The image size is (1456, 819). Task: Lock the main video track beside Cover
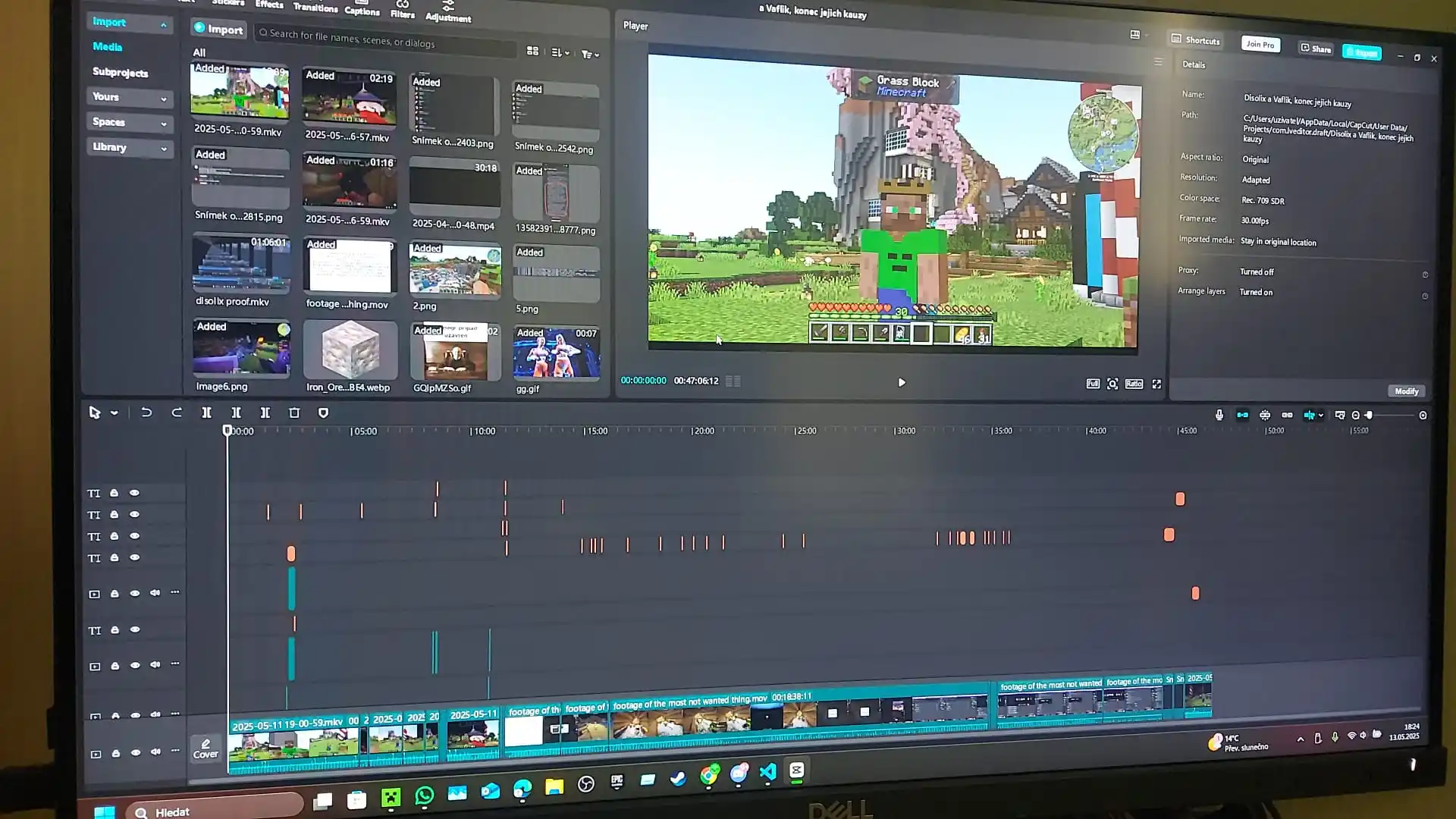tap(115, 754)
